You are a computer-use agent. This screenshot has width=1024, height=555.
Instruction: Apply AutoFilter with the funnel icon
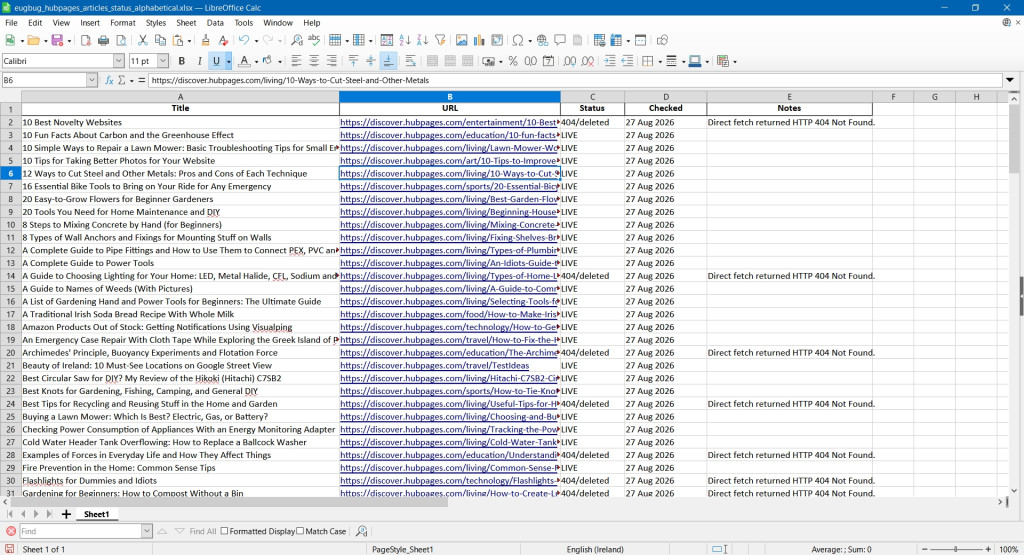pos(440,40)
